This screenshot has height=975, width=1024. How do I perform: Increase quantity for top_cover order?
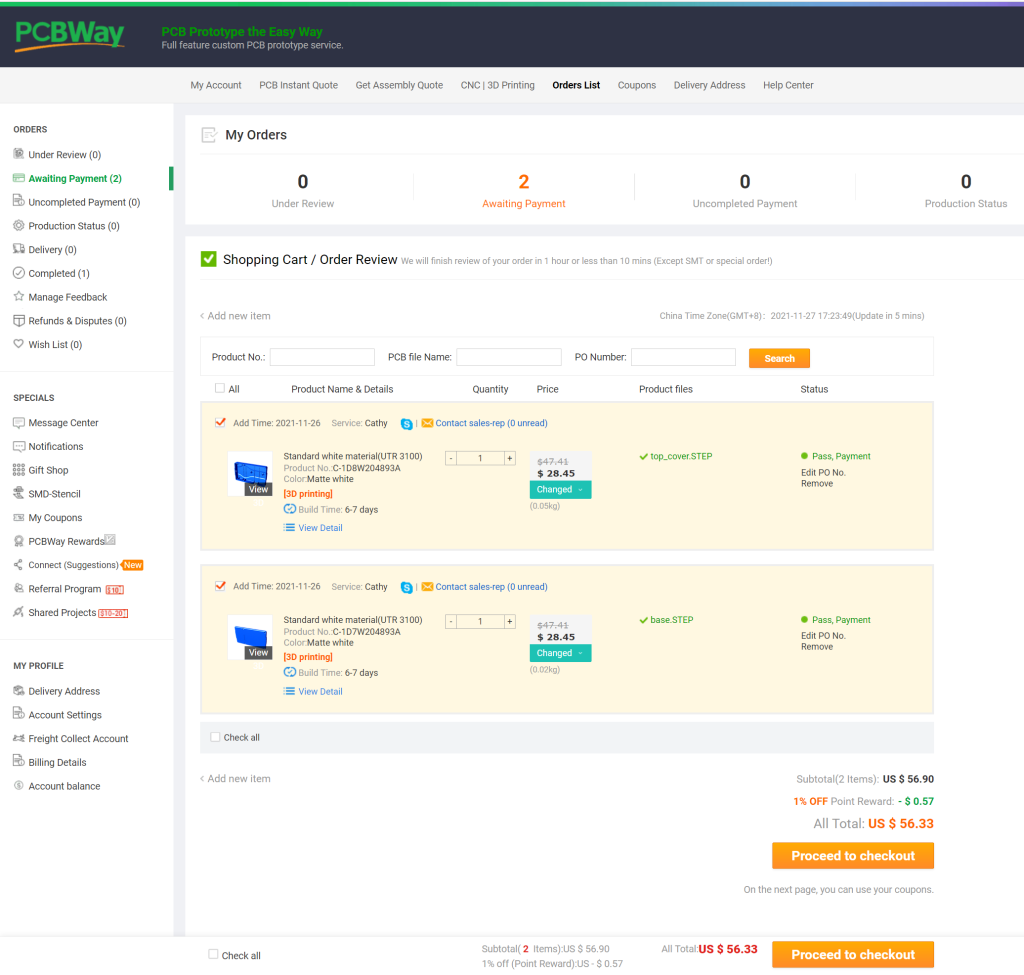509,458
